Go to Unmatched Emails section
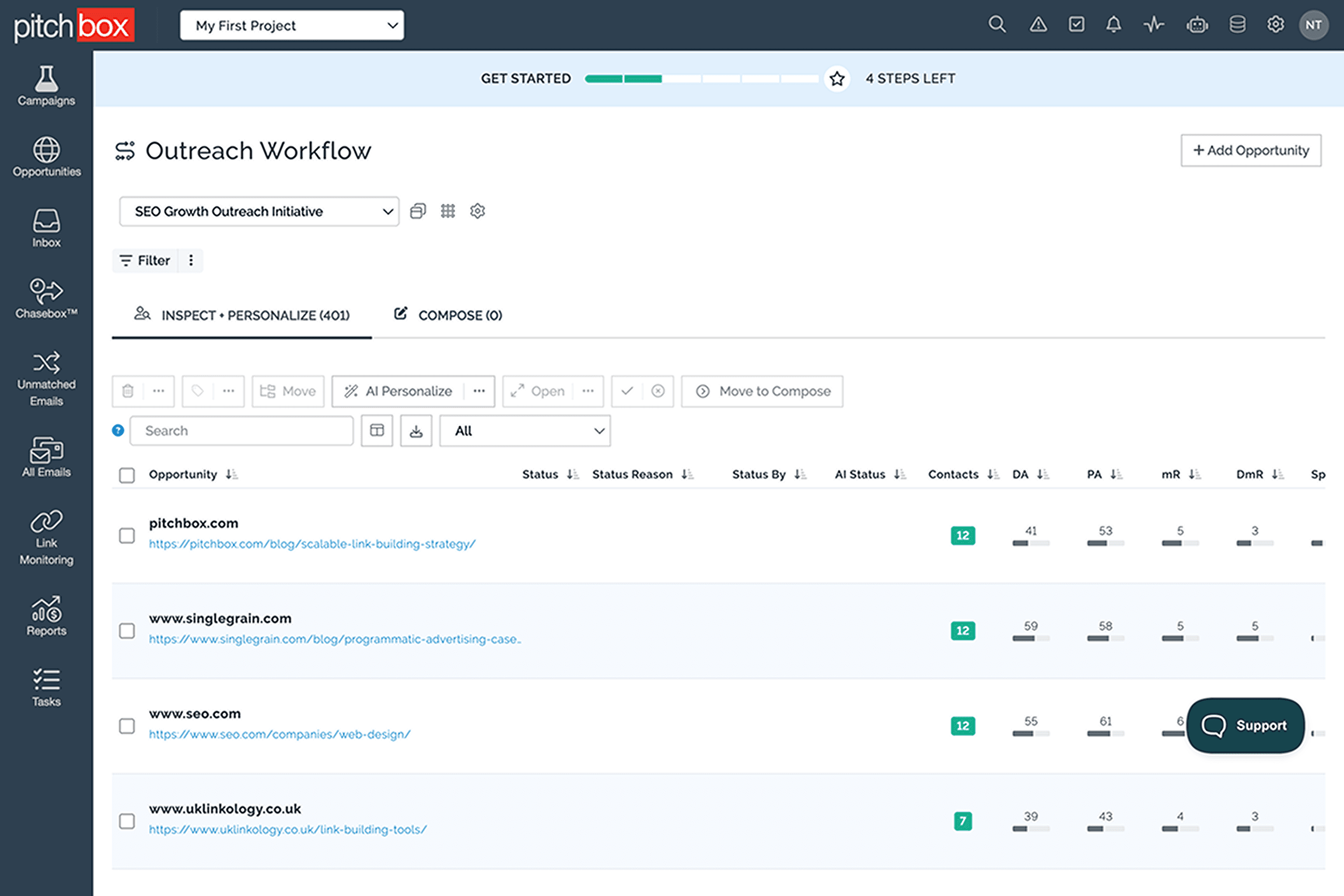The width and height of the screenshot is (1344, 896). click(x=46, y=377)
